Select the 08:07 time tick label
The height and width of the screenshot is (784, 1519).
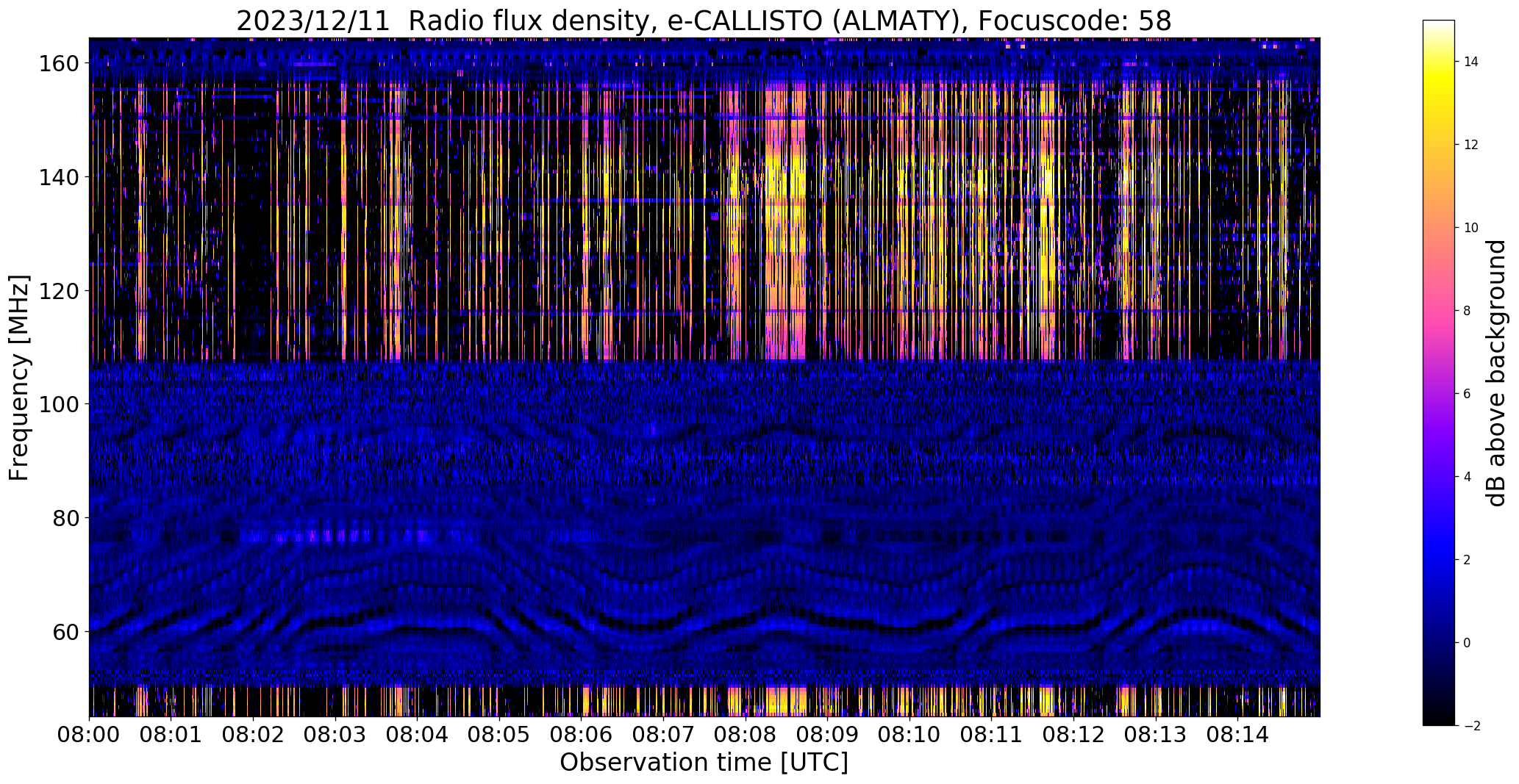tap(663, 734)
